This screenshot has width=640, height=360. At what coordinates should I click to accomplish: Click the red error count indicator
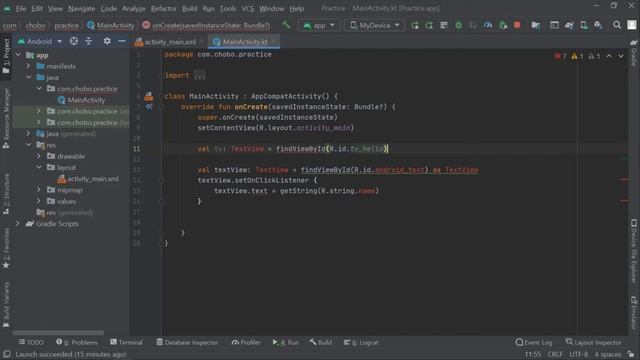point(560,56)
